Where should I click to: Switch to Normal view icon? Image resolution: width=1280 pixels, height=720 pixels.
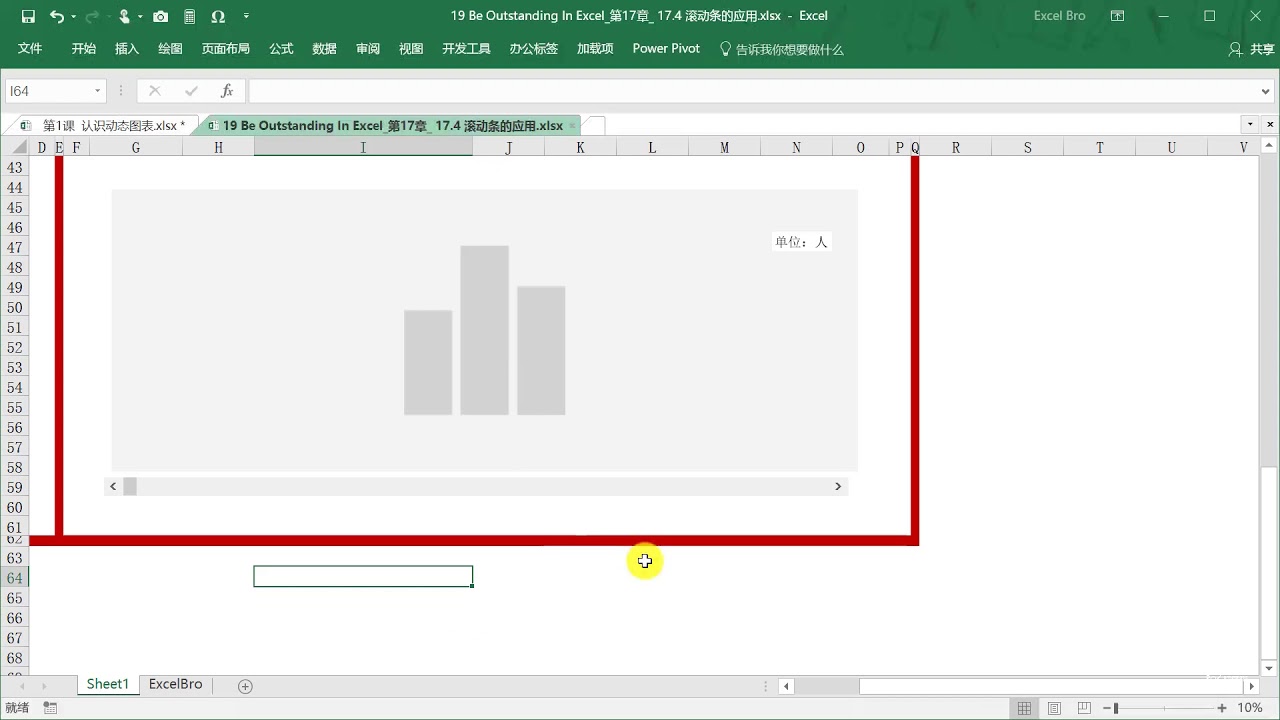coord(1024,708)
